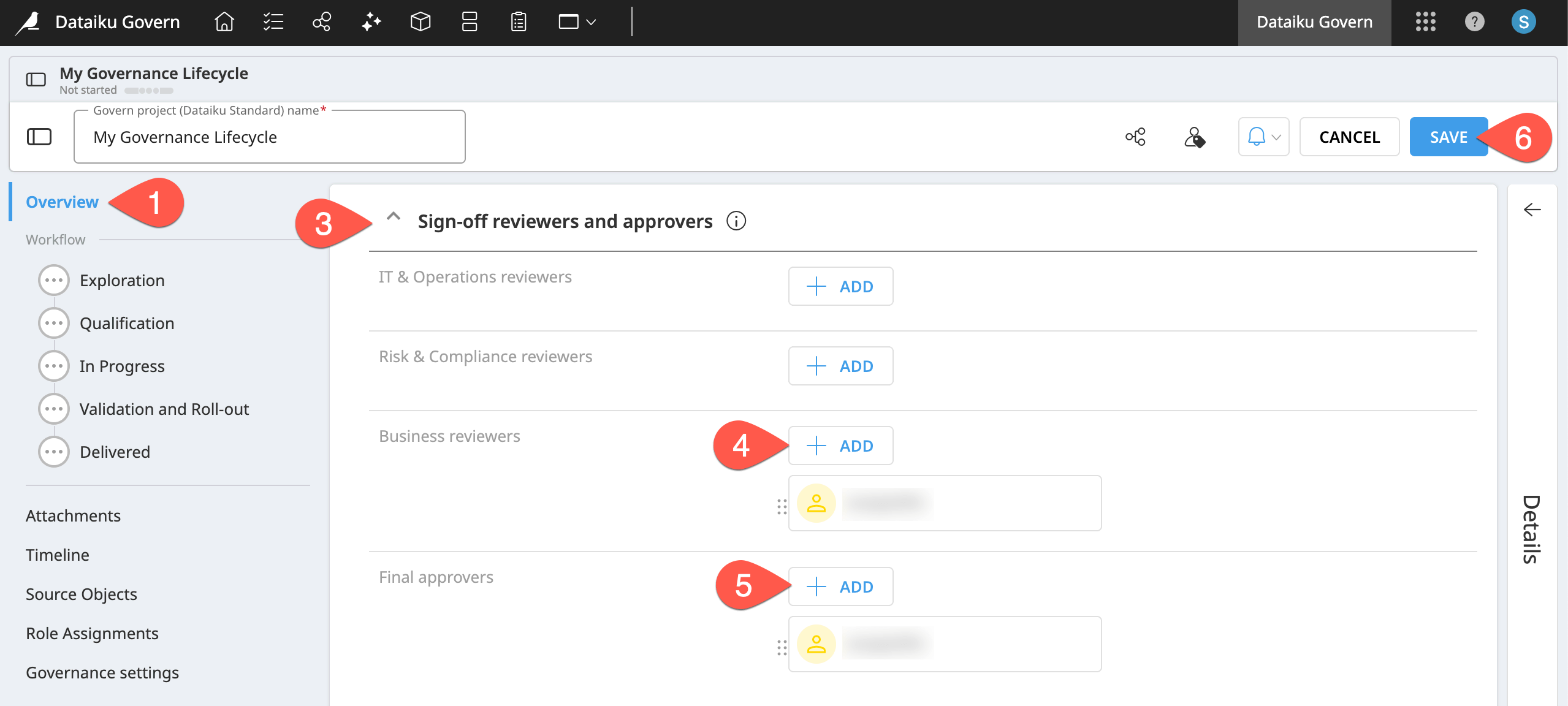Open the notification bell dropdown
The image size is (1568, 706).
tap(1263, 137)
